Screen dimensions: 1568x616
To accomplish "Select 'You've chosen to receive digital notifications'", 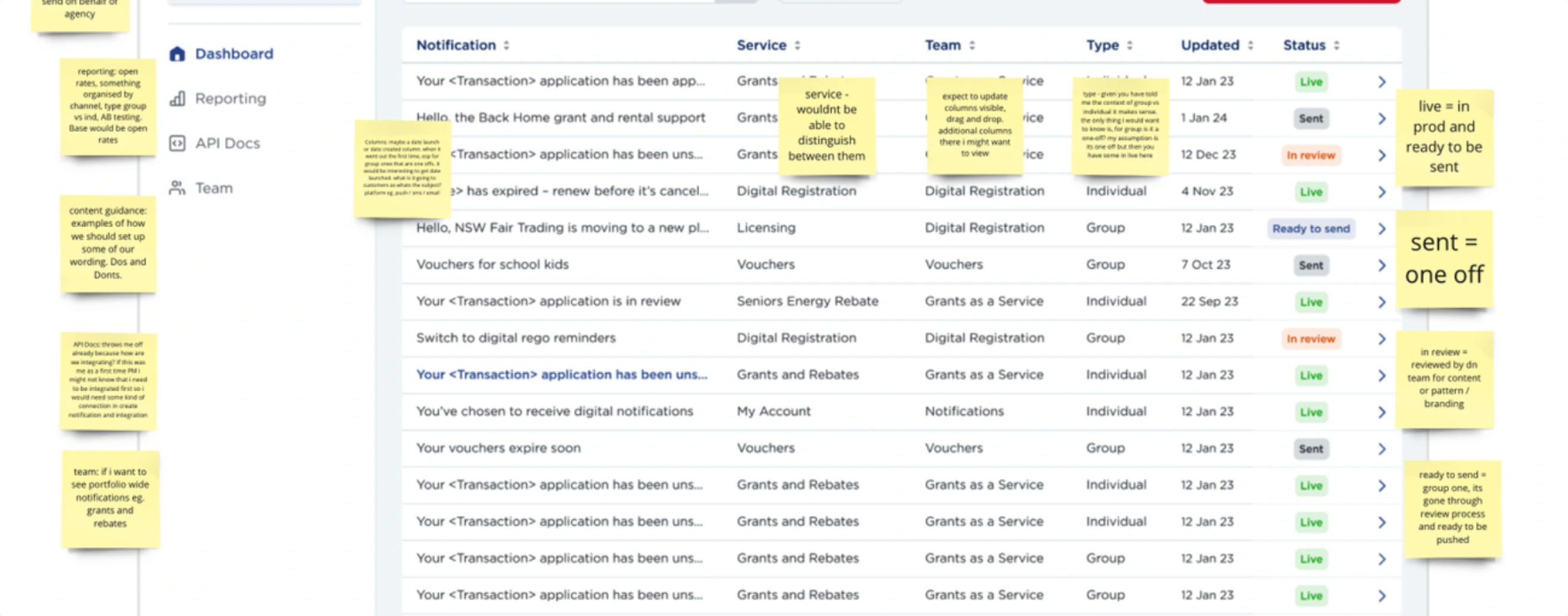I will [x=555, y=411].
